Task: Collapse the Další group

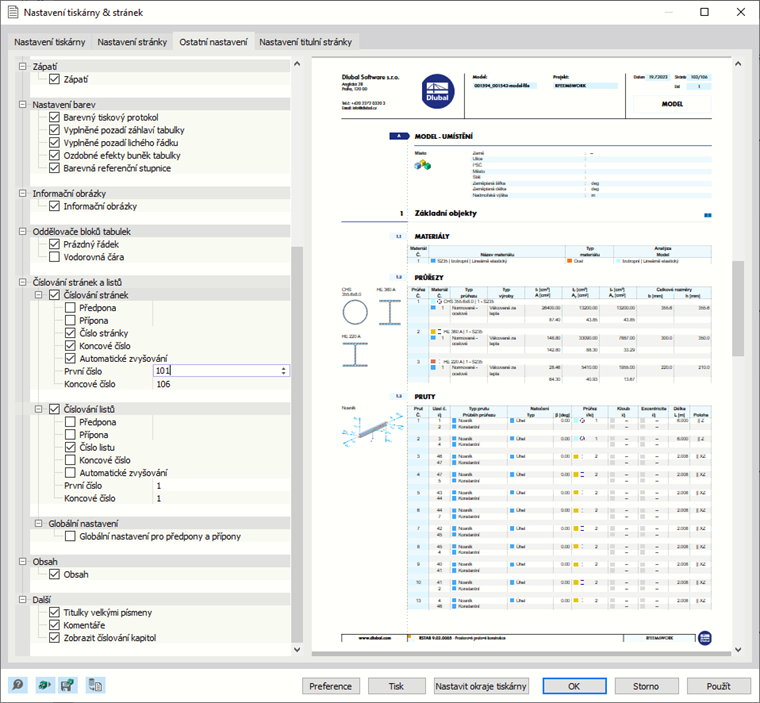Action: click(x=22, y=600)
